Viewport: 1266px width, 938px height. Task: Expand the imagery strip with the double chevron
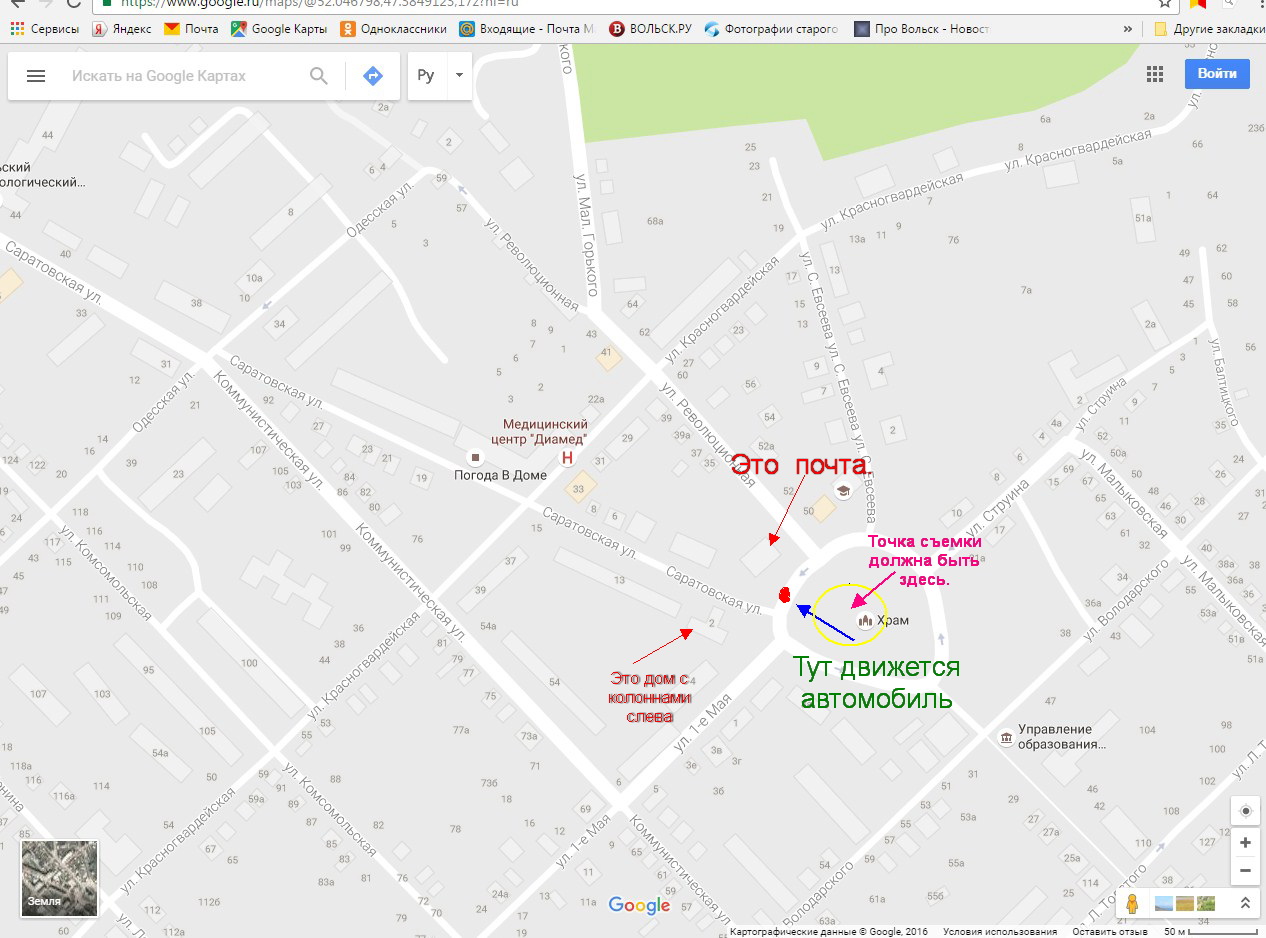pos(1245,903)
